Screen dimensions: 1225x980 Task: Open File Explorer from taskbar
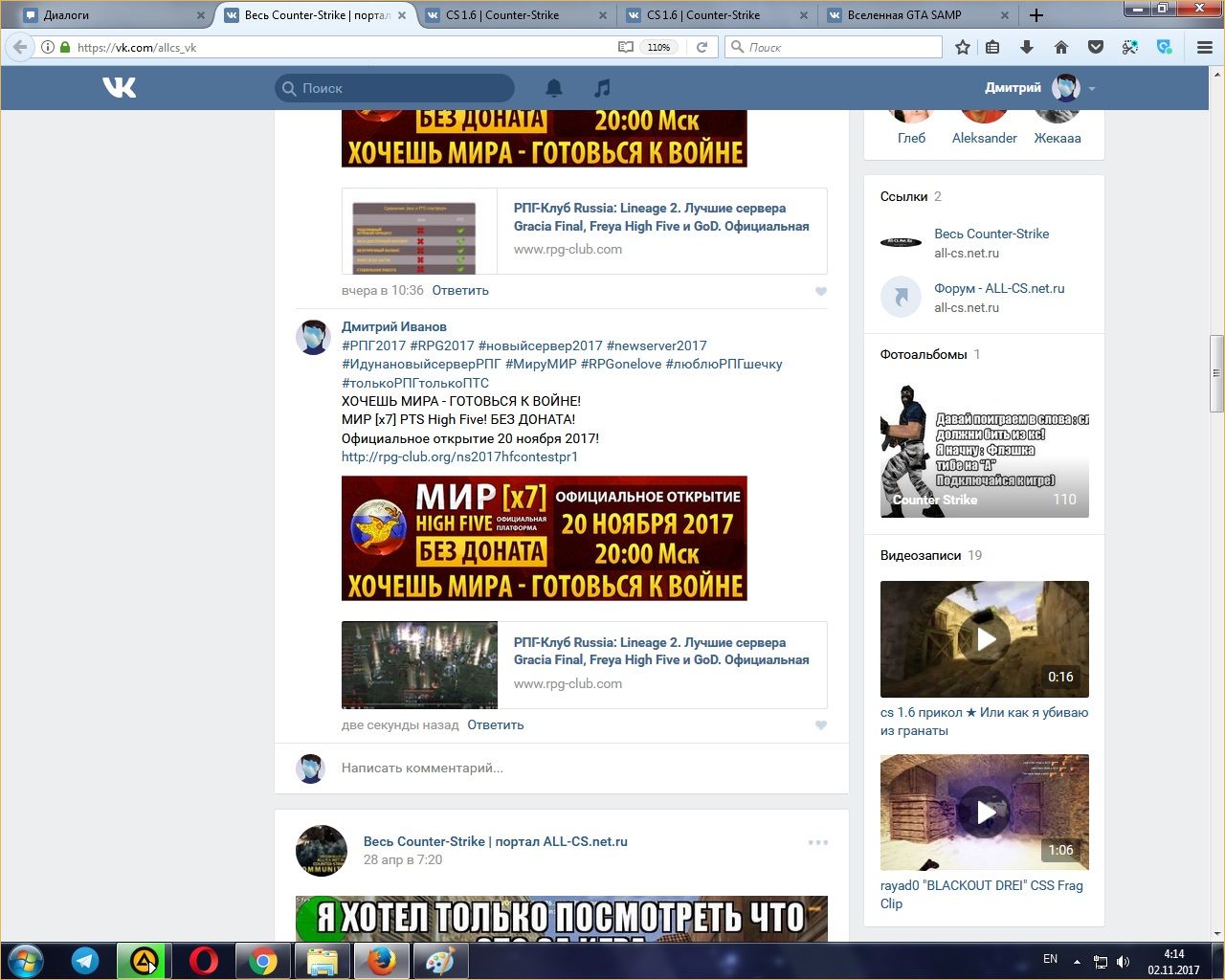click(x=322, y=961)
